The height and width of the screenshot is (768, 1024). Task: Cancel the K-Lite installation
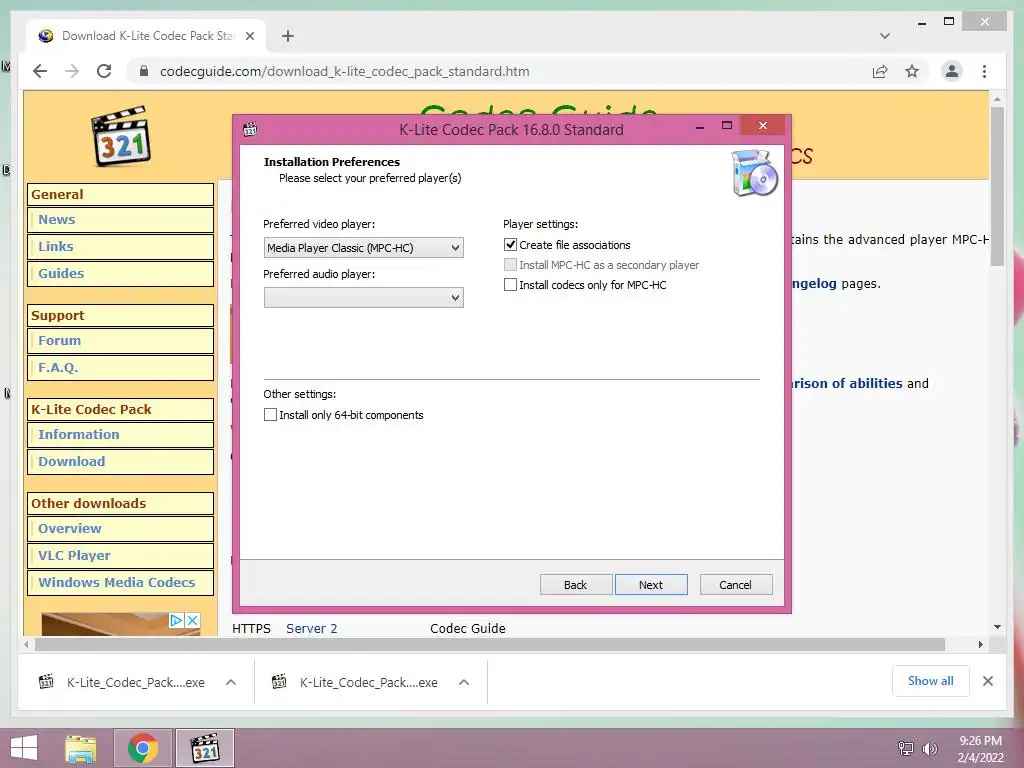(735, 584)
